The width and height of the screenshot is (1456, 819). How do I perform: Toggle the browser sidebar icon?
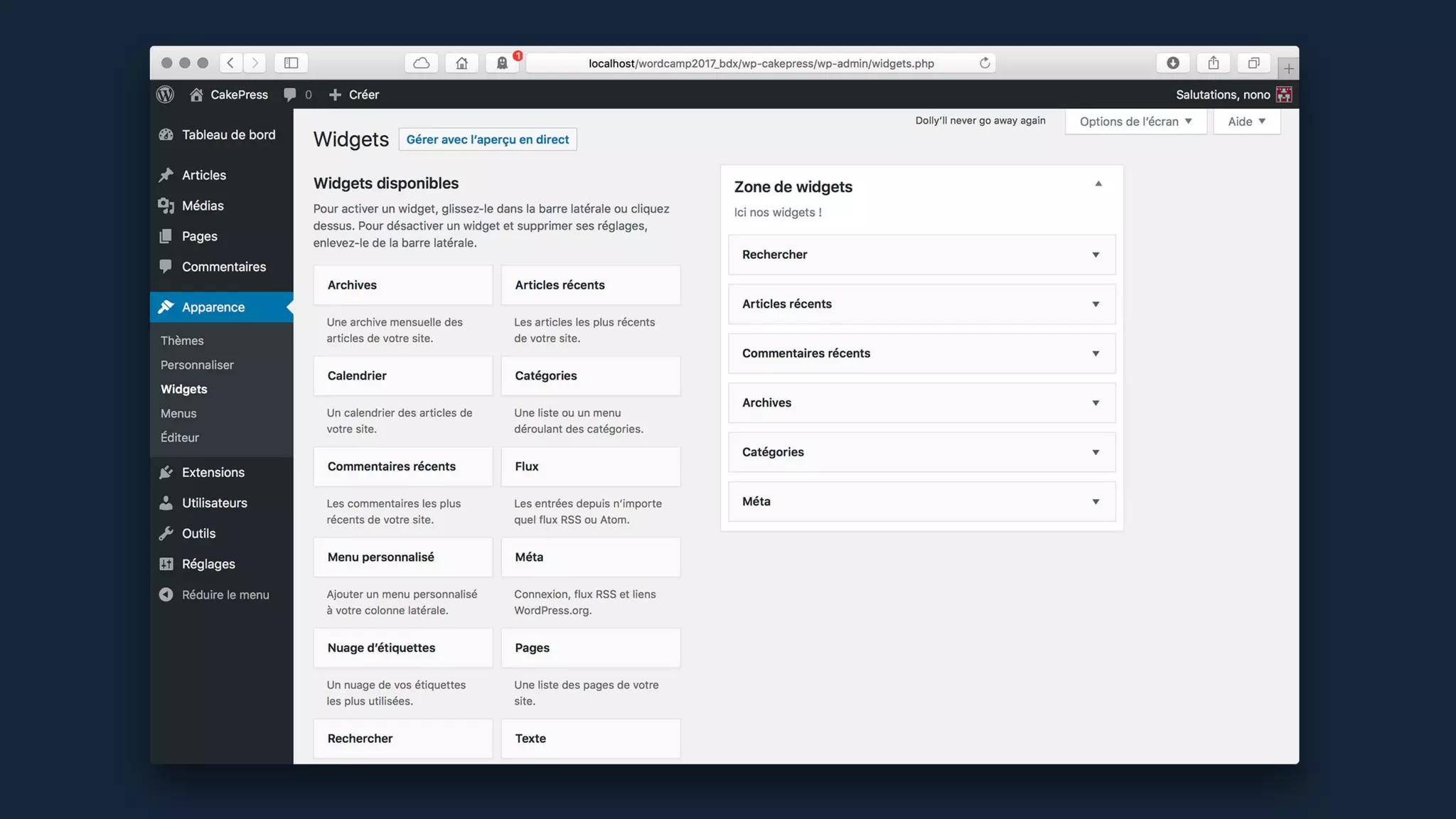(291, 63)
